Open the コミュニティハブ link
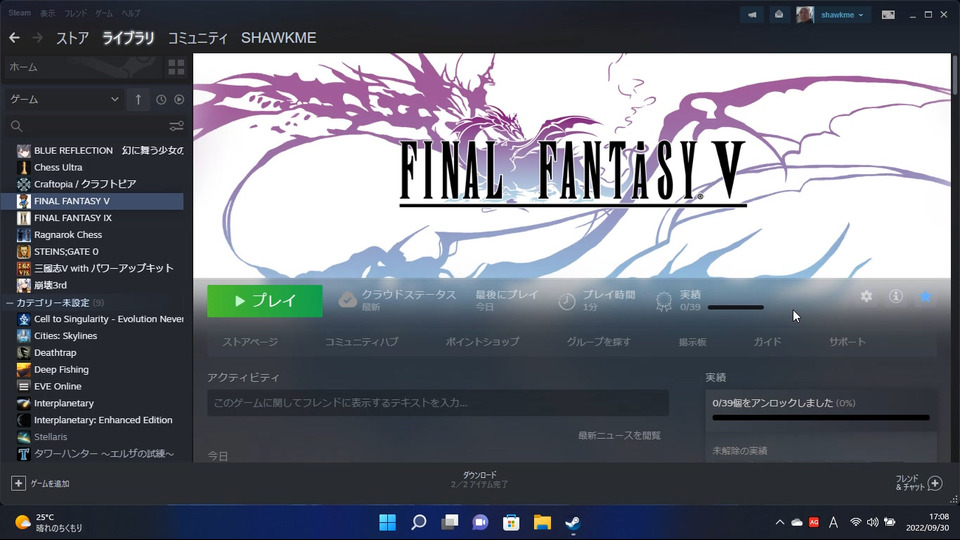The image size is (960, 540). [x=361, y=342]
